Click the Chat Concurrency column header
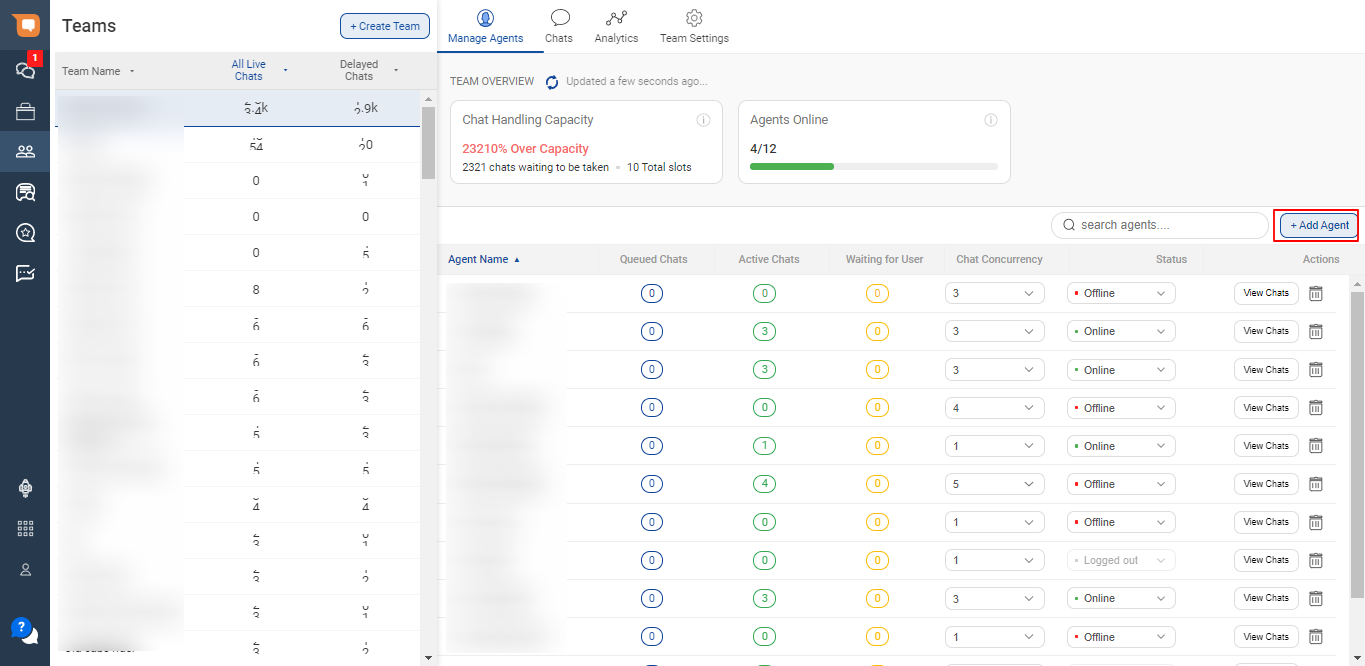Image resolution: width=1365 pixels, height=666 pixels. pos(999,260)
